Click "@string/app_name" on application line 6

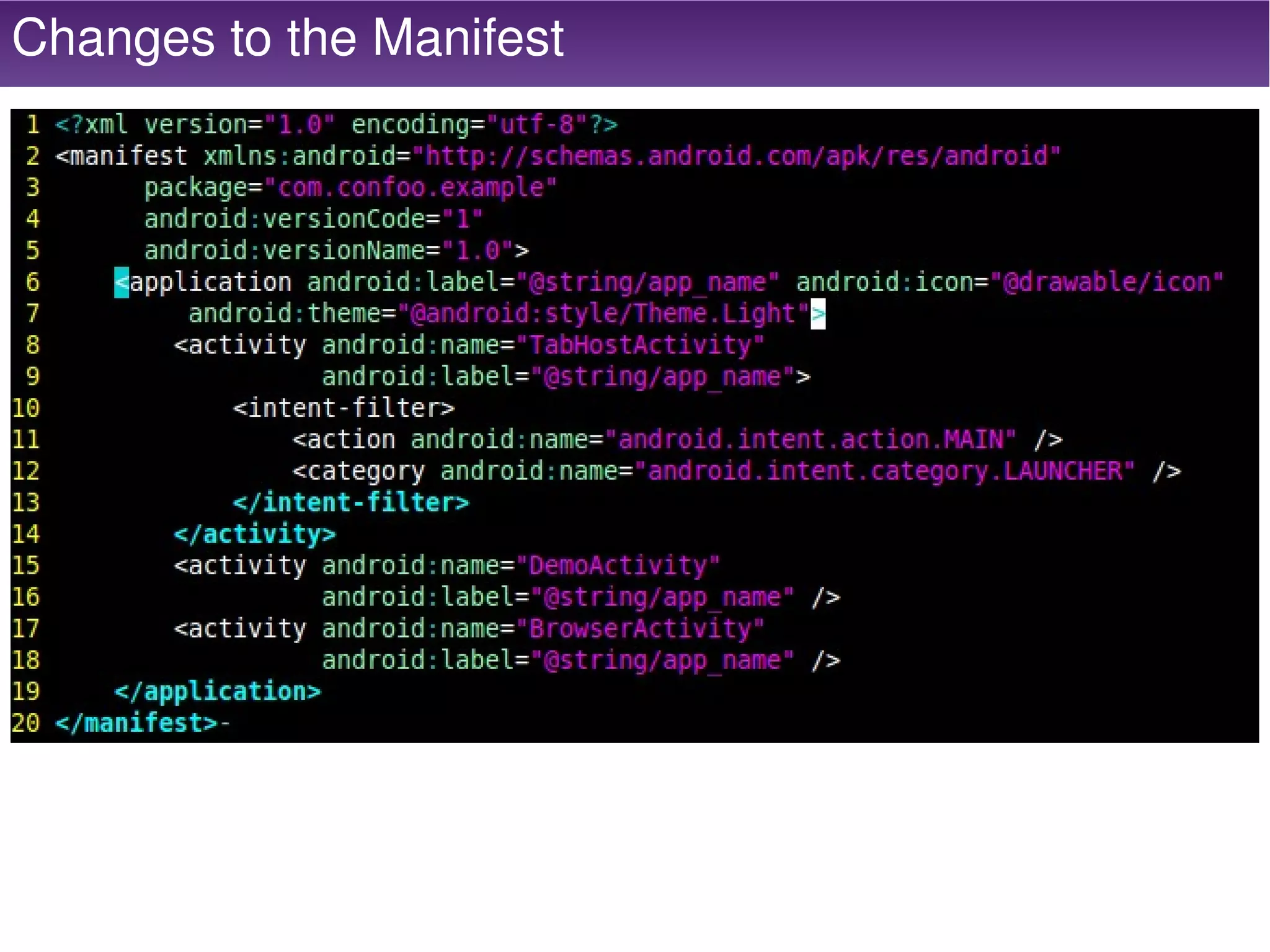tap(647, 282)
